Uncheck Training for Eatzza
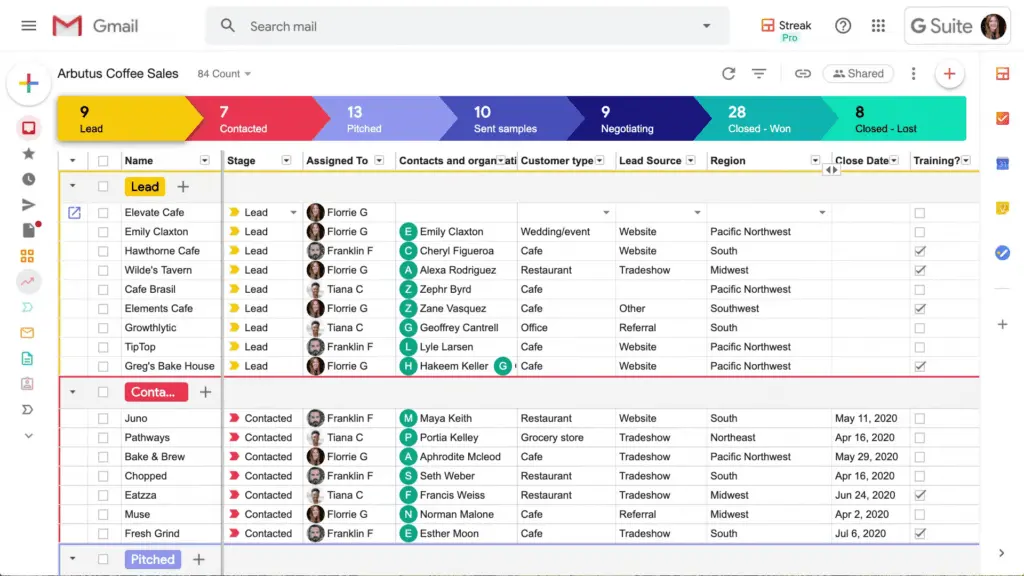The height and width of the screenshot is (576, 1024). [x=920, y=496]
